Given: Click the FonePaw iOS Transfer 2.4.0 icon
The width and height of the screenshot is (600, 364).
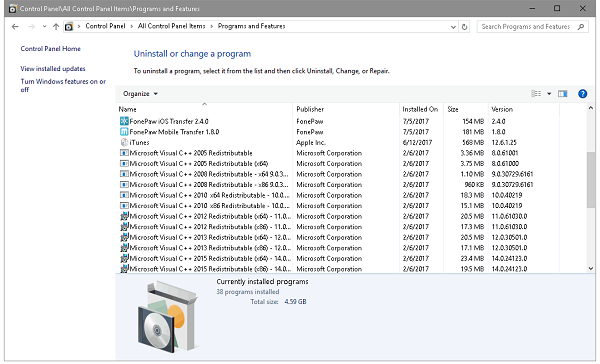Looking at the screenshot, I should [124, 121].
